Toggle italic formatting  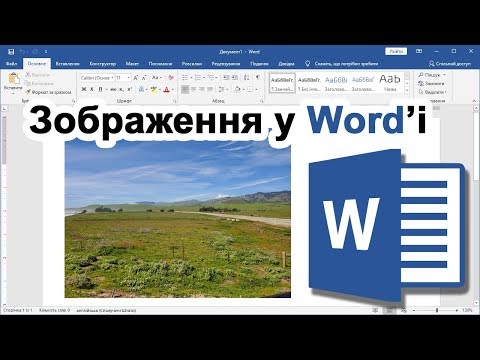tap(92, 89)
